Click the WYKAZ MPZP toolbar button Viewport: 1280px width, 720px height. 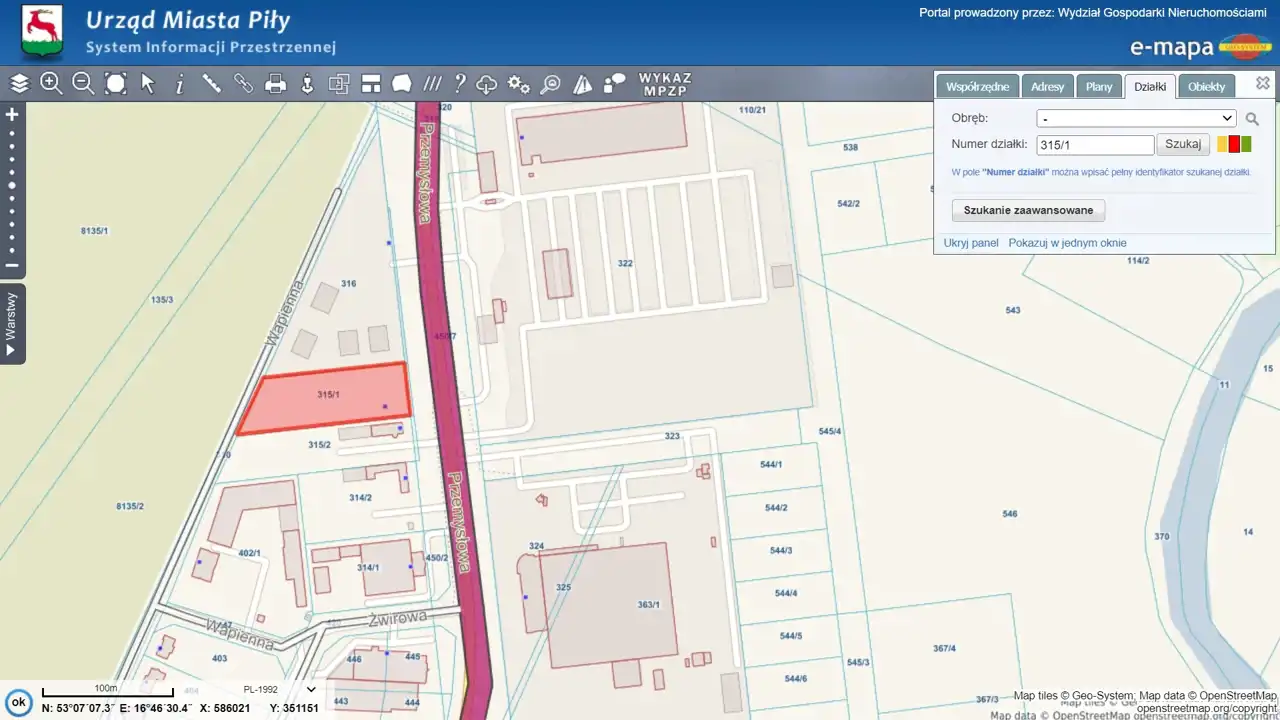click(665, 84)
